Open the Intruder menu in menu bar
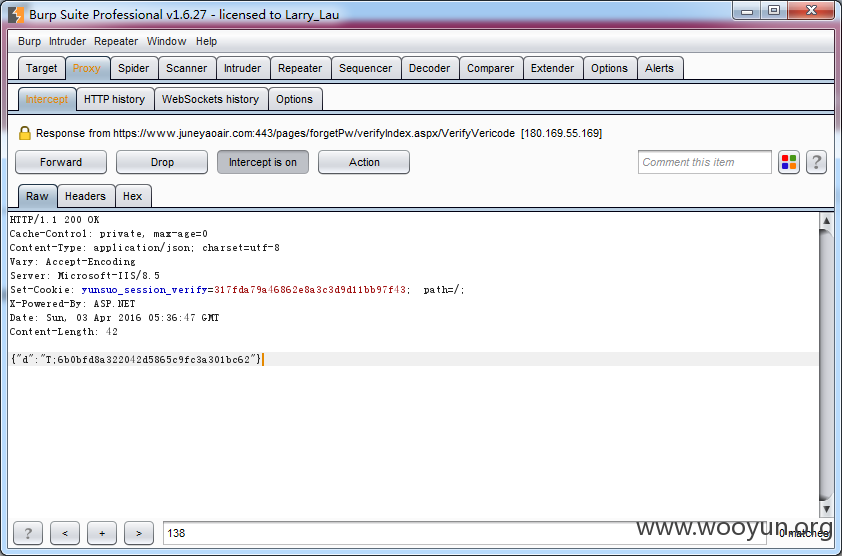 pos(67,41)
